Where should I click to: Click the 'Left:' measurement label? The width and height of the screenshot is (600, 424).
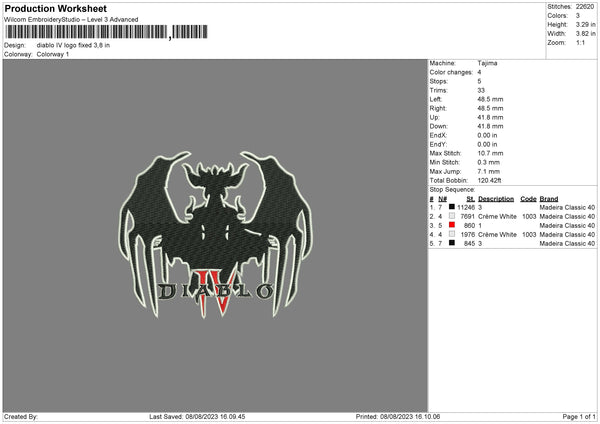pyautogui.click(x=436, y=99)
